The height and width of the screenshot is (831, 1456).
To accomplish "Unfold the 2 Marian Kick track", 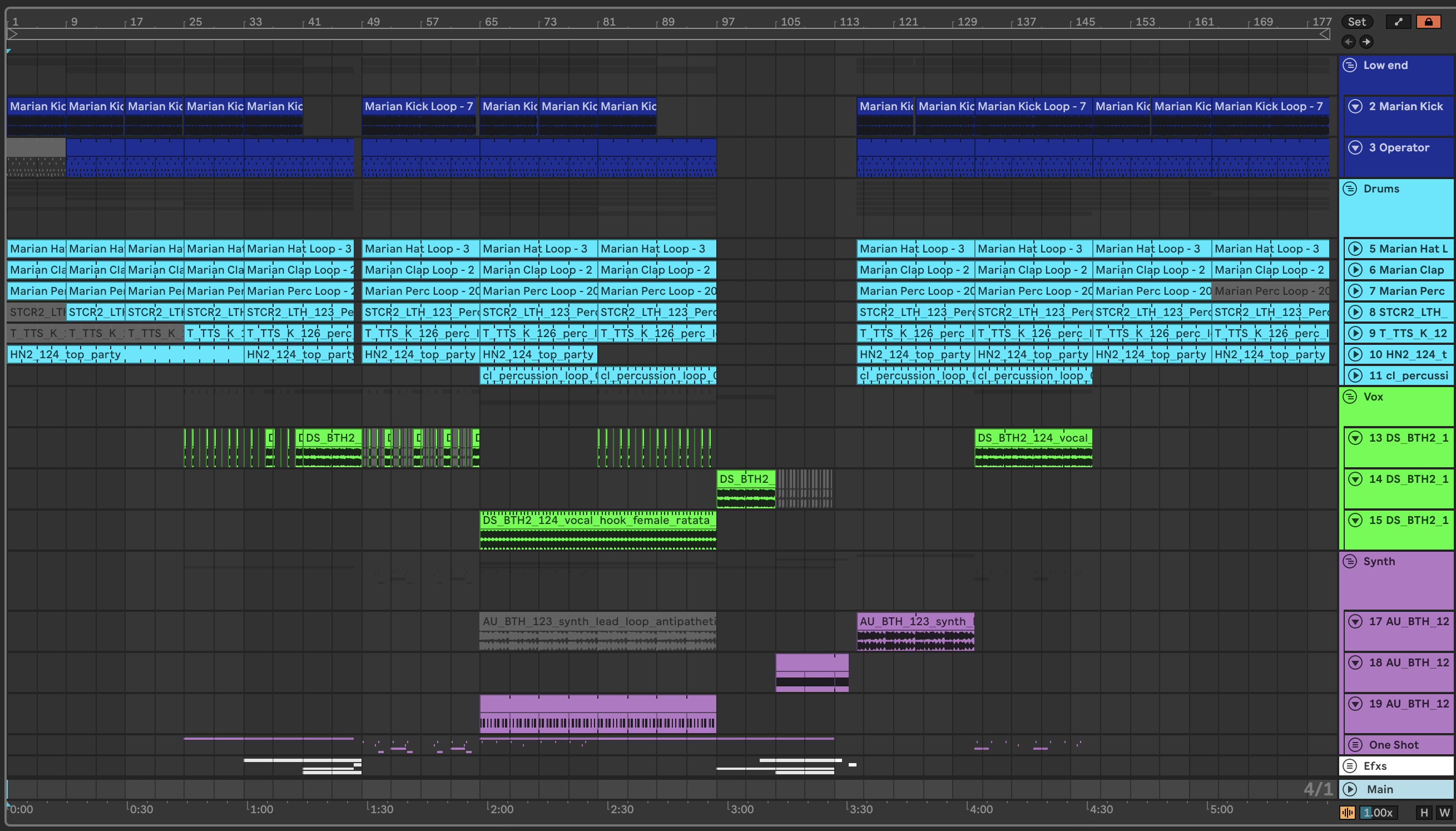I will [1355, 106].
